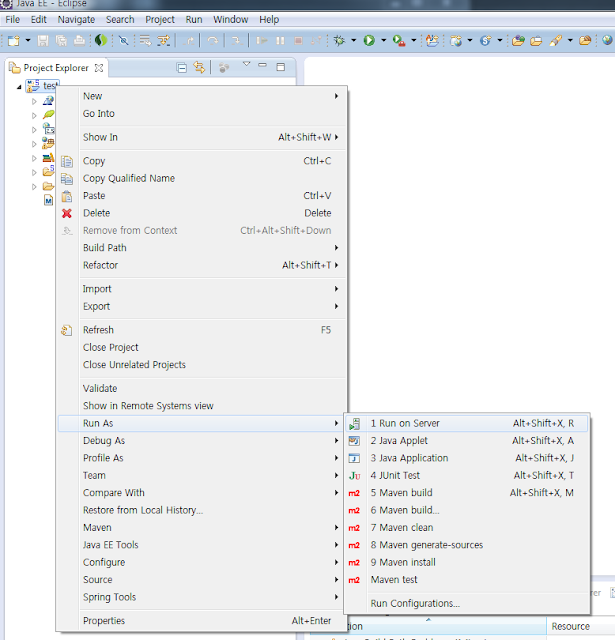The image size is (615, 640).
Task: Click the Run on Server icon
Action: [354, 424]
